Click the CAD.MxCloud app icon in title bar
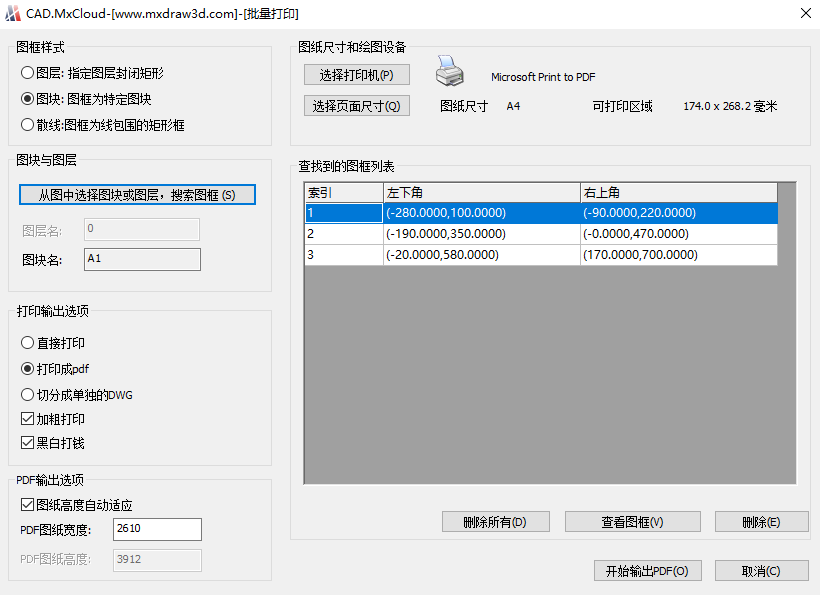Image resolution: width=820 pixels, height=595 pixels. point(13,13)
